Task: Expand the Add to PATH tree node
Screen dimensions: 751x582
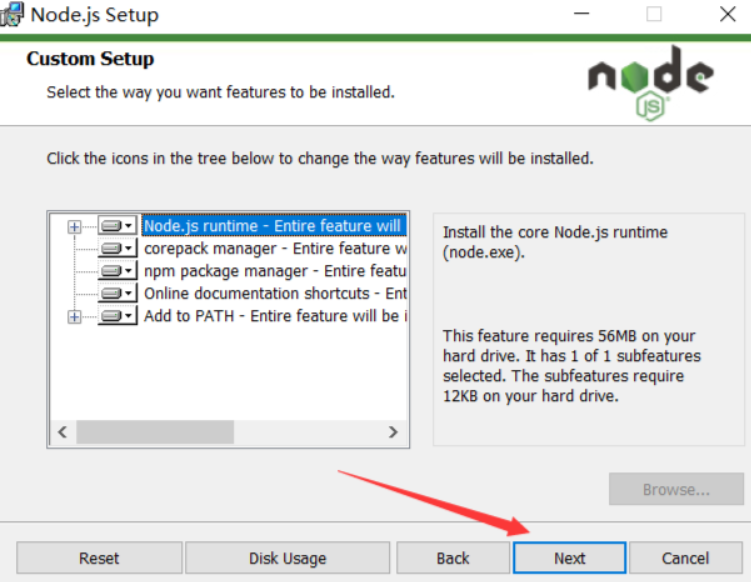Action: pos(74,317)
